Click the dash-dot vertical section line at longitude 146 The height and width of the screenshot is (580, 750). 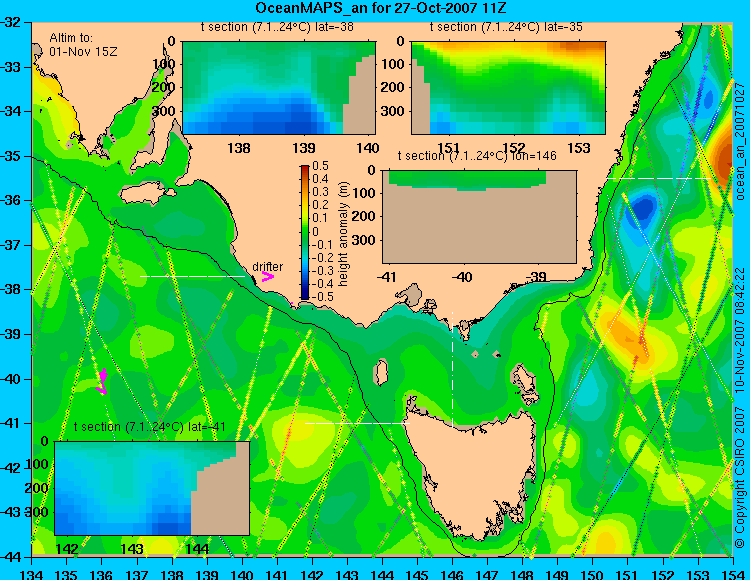[x=452, y=370]
